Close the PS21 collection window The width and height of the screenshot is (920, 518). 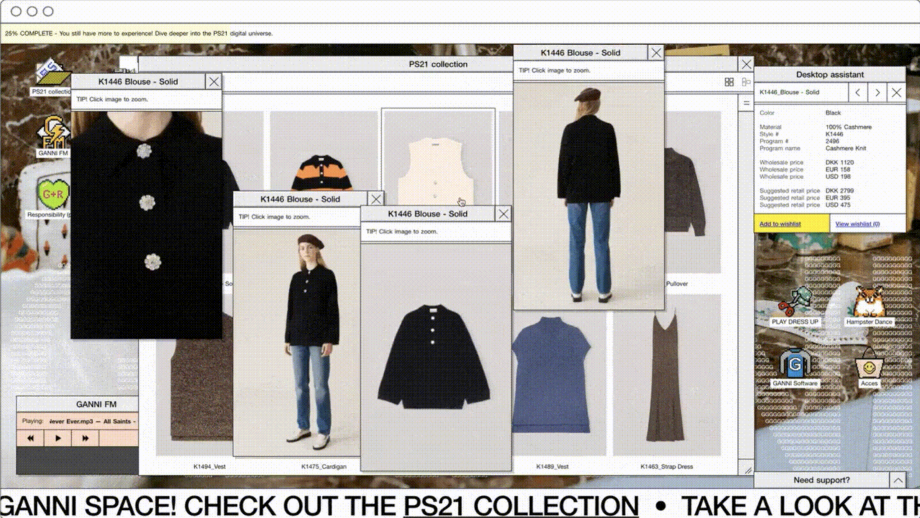pyautogui.click(x=746, y=64)
